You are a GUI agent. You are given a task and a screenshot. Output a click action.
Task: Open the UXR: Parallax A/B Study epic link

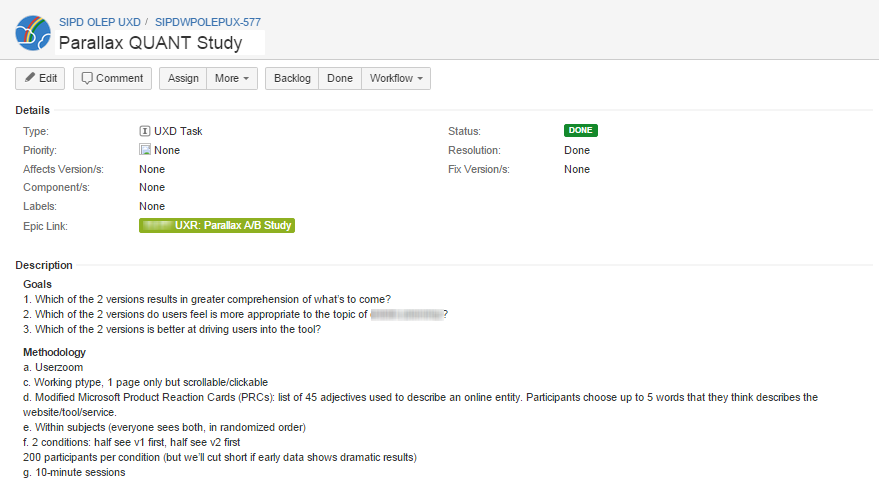(217, 226)
